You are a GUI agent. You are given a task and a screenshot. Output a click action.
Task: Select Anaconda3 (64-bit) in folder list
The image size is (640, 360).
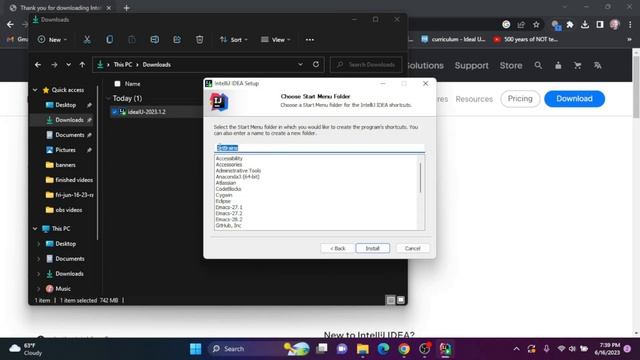(238, 177)
